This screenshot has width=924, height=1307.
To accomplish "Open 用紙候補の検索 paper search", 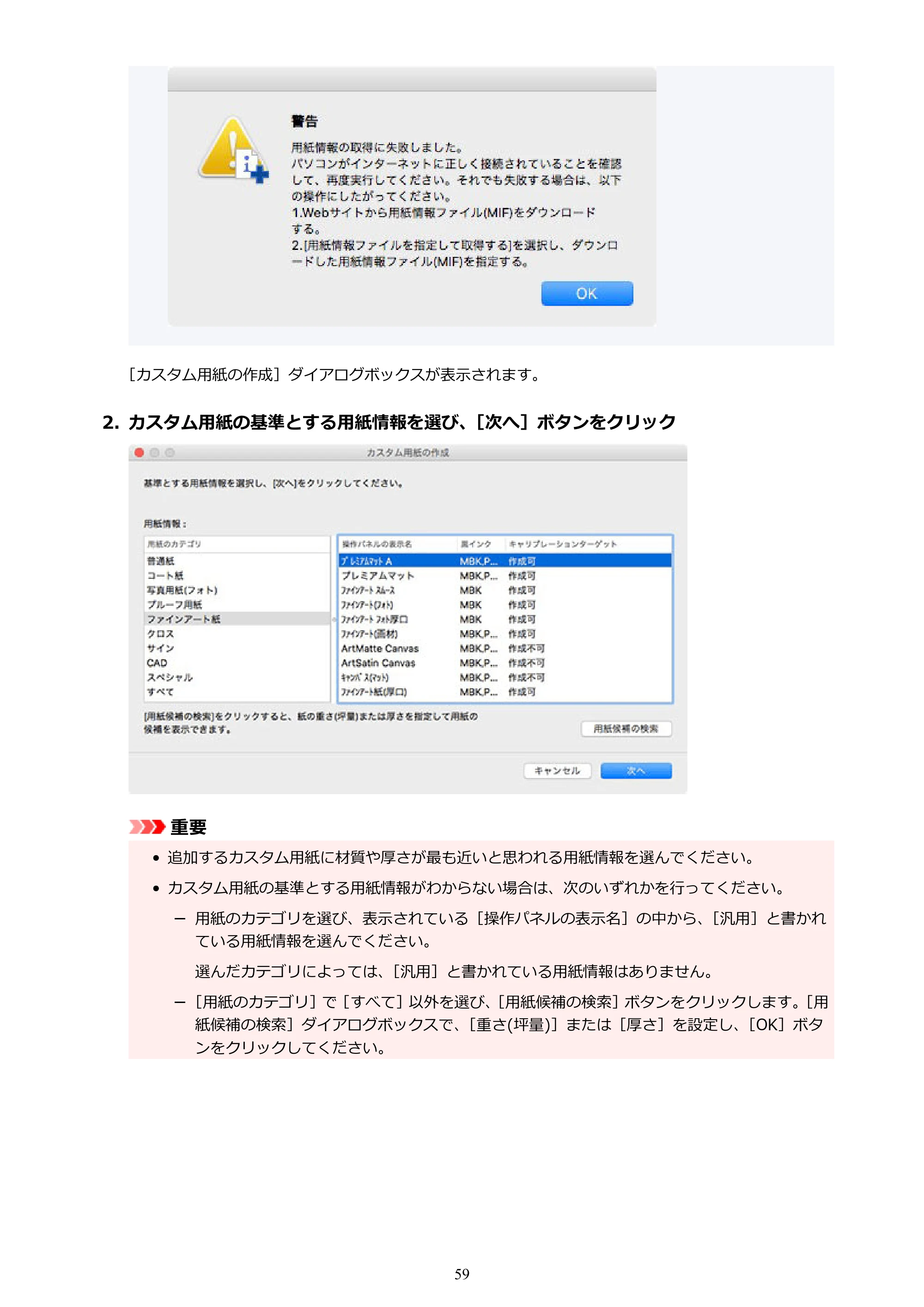I will tap(626, 728).
